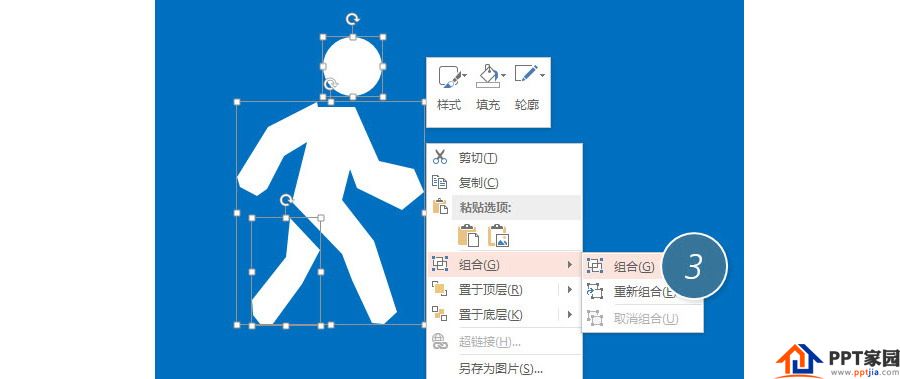Expand the 样式 dropdown arrow
Viewport: 900px width, 379px height.
(x=464, y=75)
